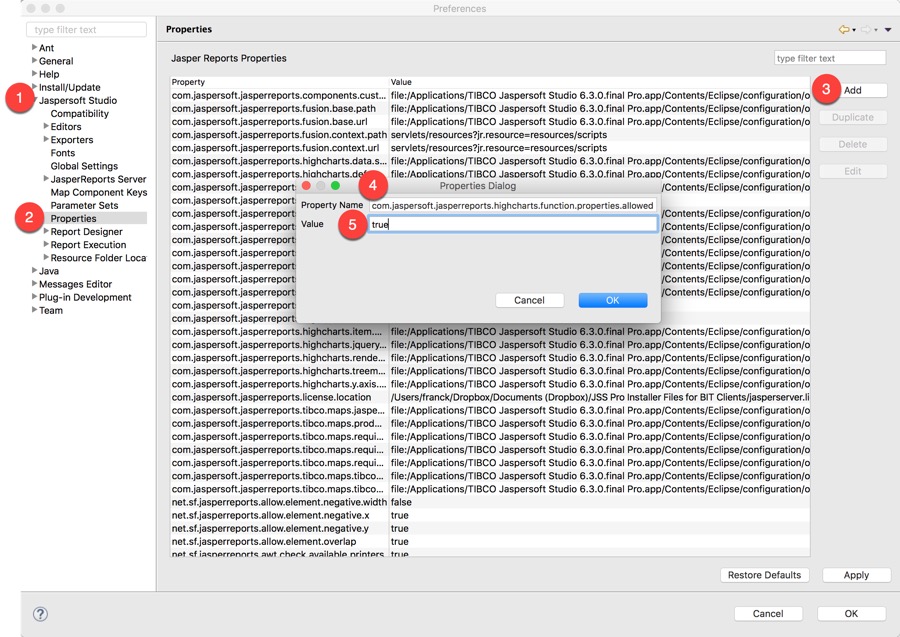Click the properties filter text field

829,58
